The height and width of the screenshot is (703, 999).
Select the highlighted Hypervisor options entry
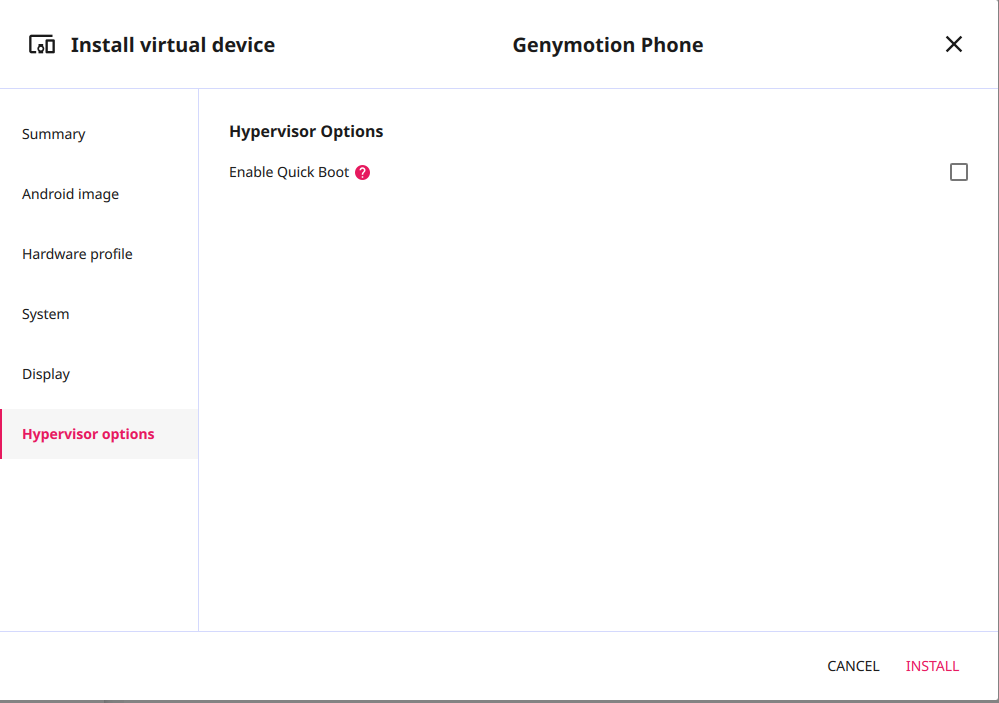pos(88,434)
